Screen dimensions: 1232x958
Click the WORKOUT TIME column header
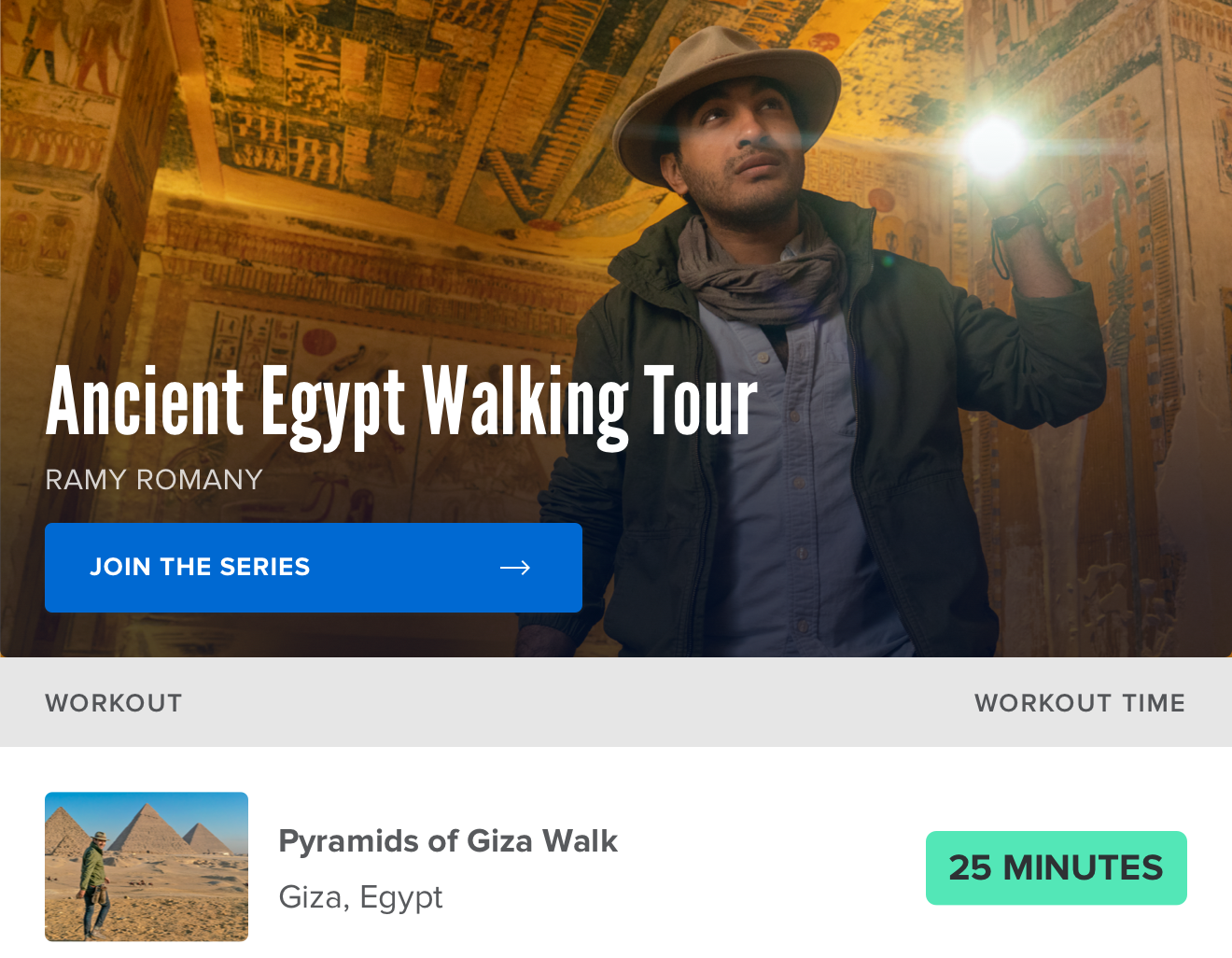tap(1079, 703)
